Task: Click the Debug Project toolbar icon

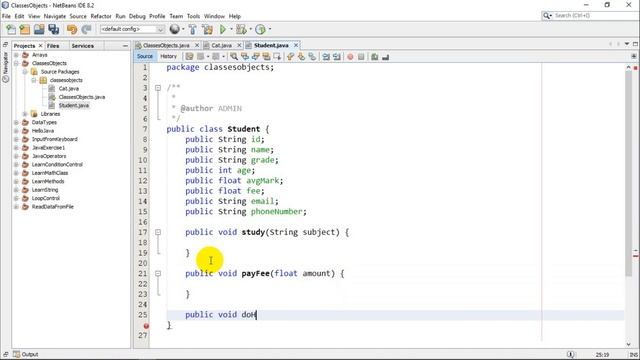Action: (241, 29)
